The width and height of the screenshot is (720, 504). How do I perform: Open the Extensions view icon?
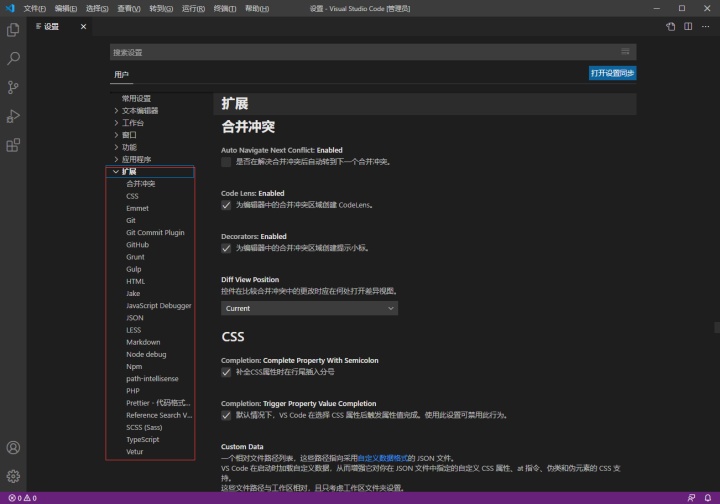point(13,145)
